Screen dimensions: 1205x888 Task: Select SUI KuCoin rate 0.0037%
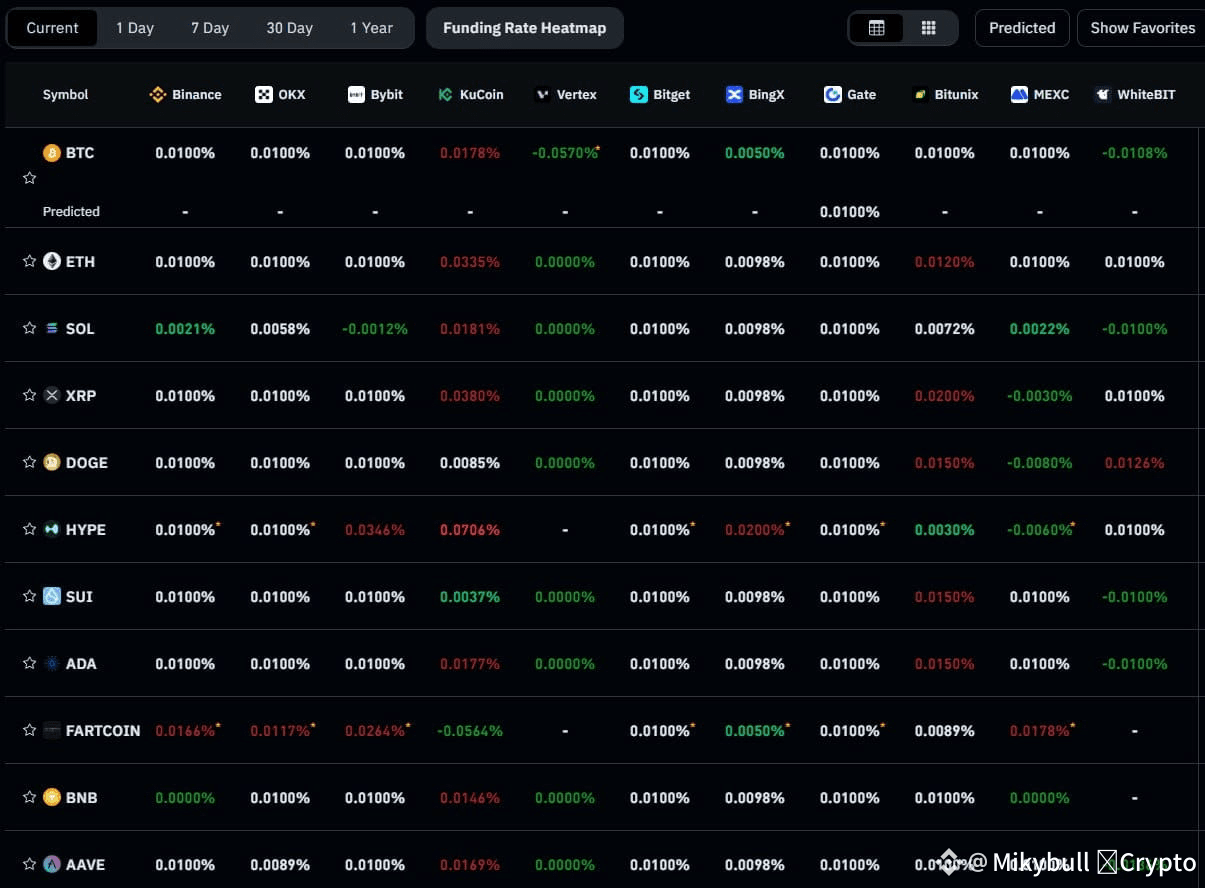[470, 597]
